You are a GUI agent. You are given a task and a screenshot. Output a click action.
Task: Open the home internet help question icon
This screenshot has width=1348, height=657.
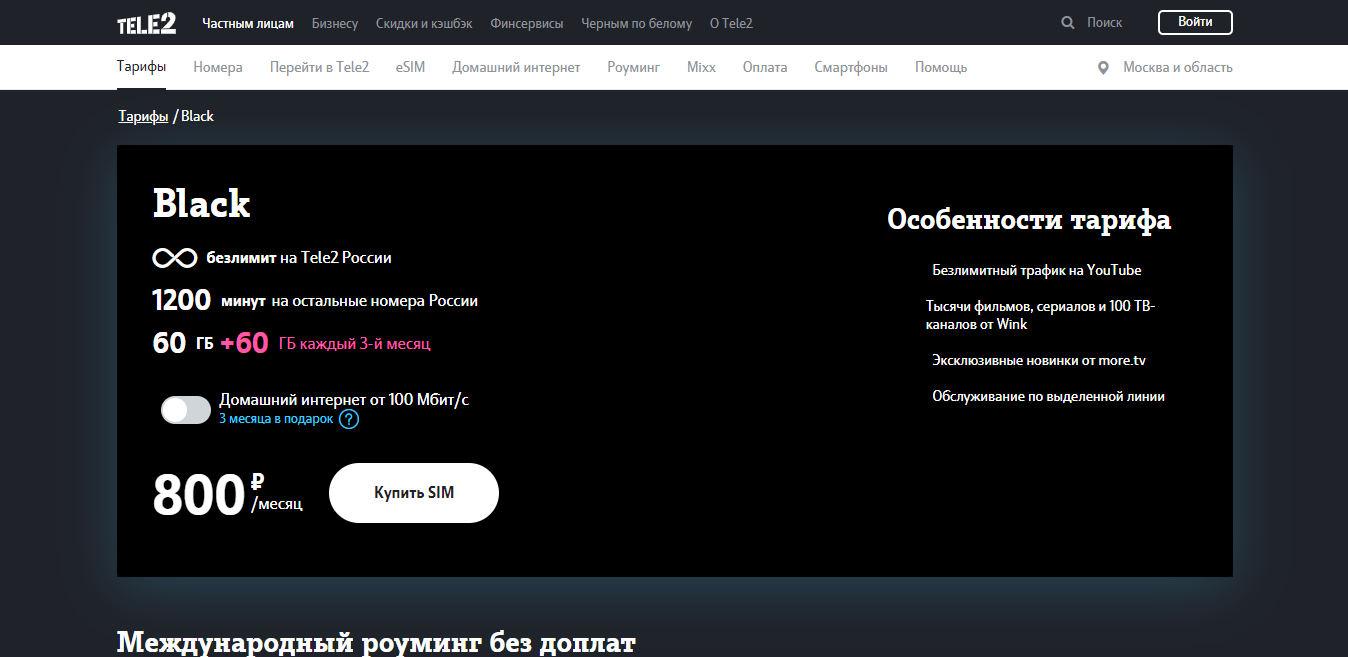pyautogui.click(x=349, y=419)
